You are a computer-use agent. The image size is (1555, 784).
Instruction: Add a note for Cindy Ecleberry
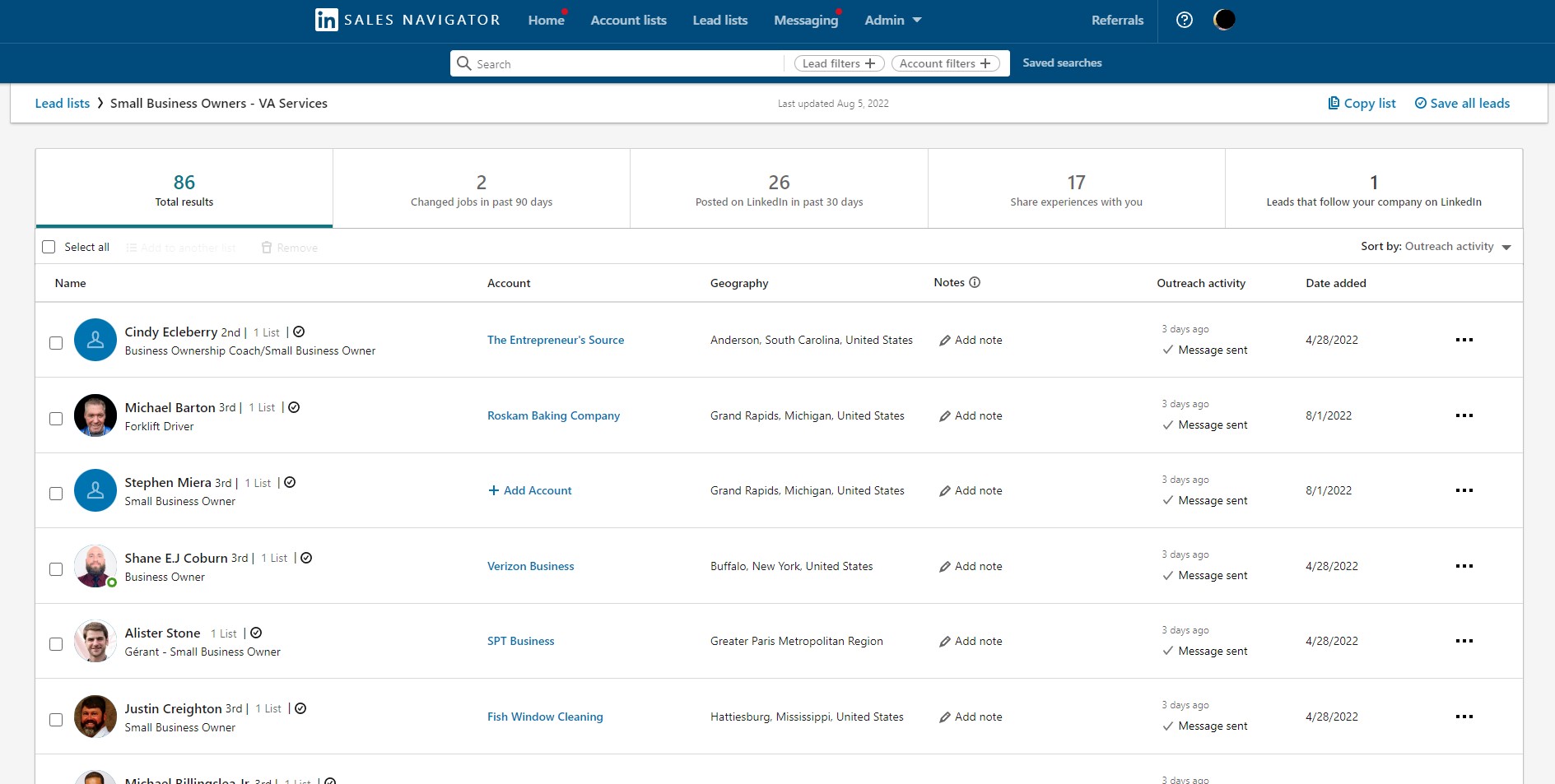pyautogui.click(x=971, y=340)
